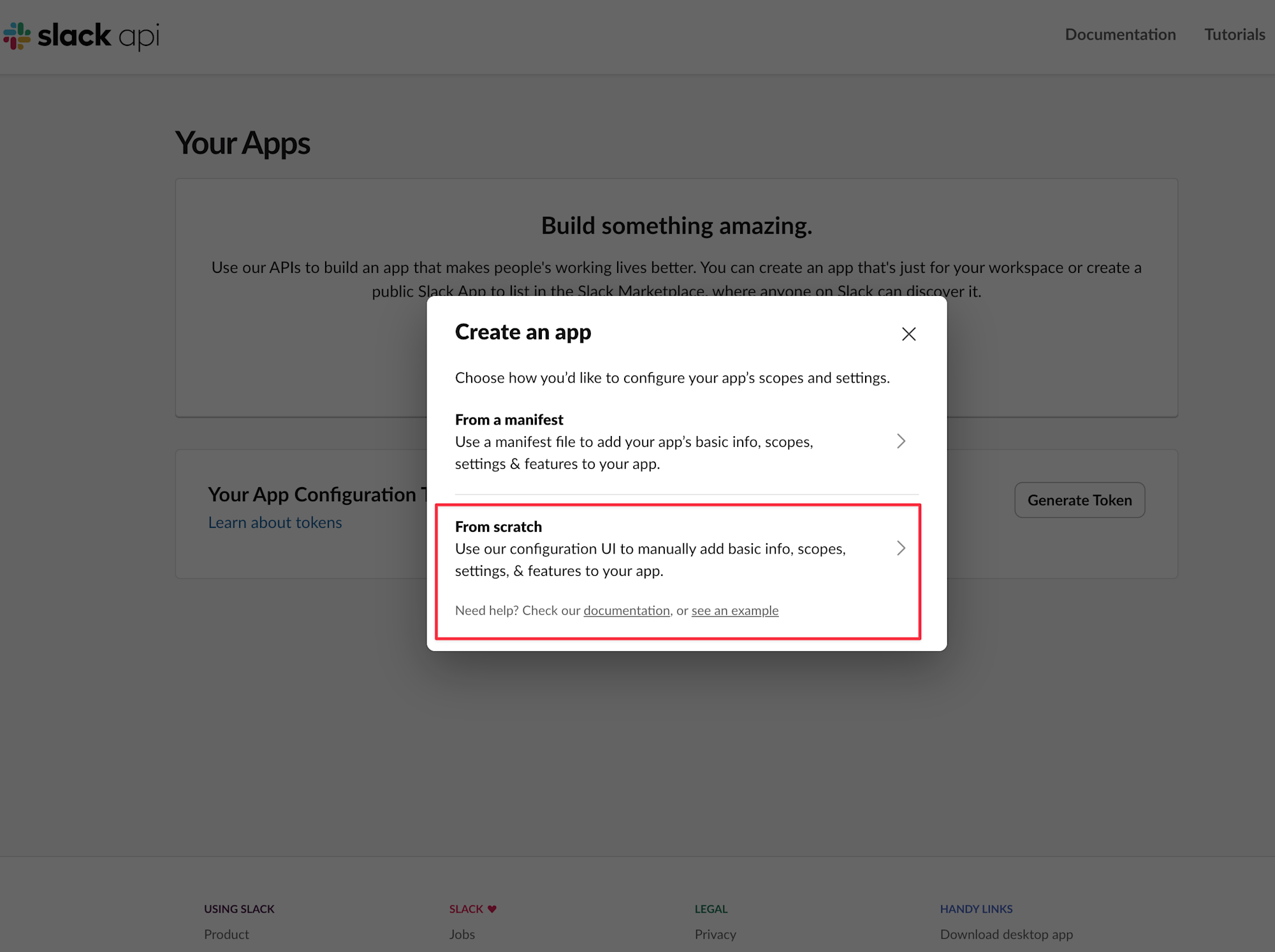1275x952 pixels.
Task: Open the Jobs footer link
Action: pyautogui.click(x=462, y=934)
